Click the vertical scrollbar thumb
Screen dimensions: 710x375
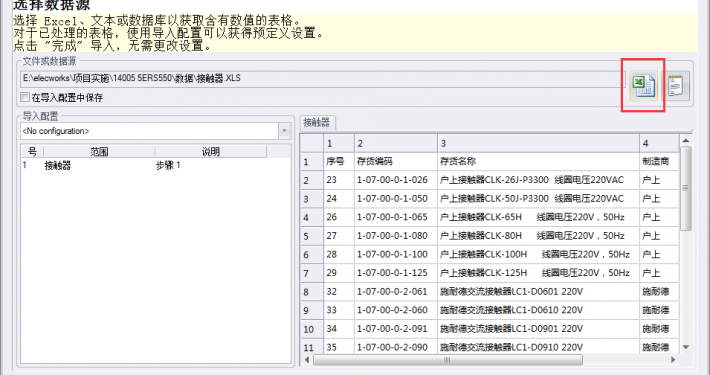point(686,188)
